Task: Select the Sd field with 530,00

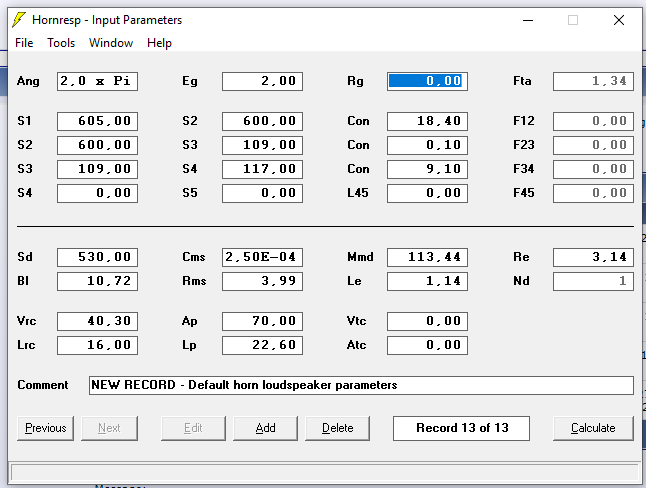Action: (x=97, y=257)
